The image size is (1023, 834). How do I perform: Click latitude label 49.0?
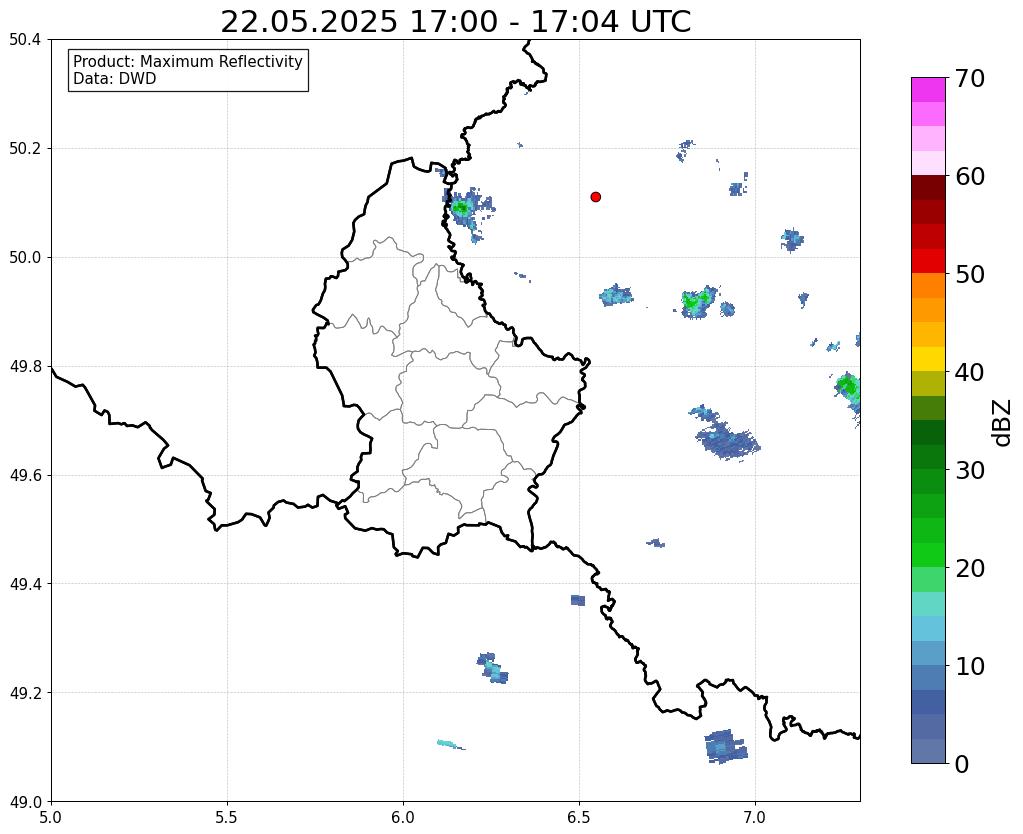(25, 801)
